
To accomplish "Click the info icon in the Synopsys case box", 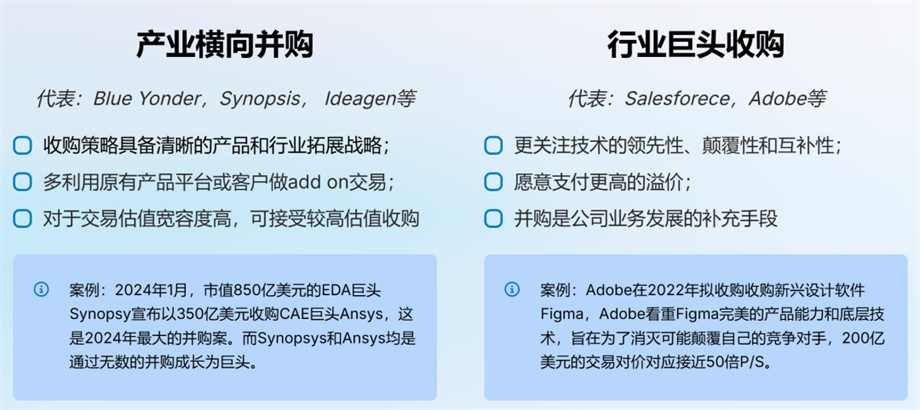I will (41, 289).
